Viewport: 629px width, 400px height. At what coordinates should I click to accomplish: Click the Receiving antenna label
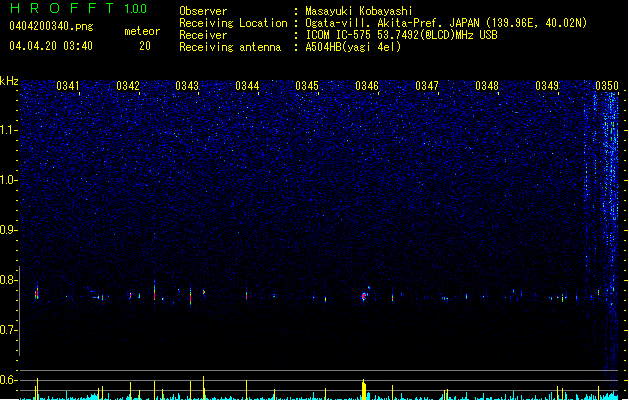[230, 47]
